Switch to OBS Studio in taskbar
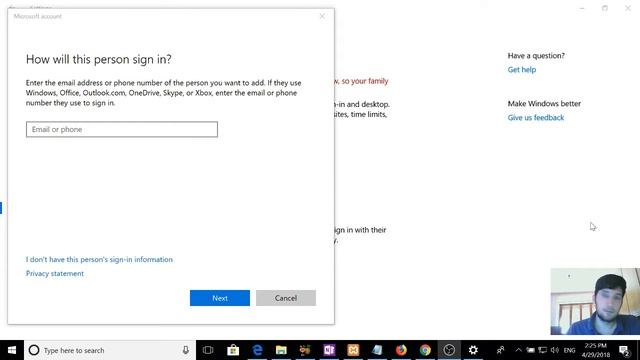Viewport: 640px width, 360px height. point(449,350)
